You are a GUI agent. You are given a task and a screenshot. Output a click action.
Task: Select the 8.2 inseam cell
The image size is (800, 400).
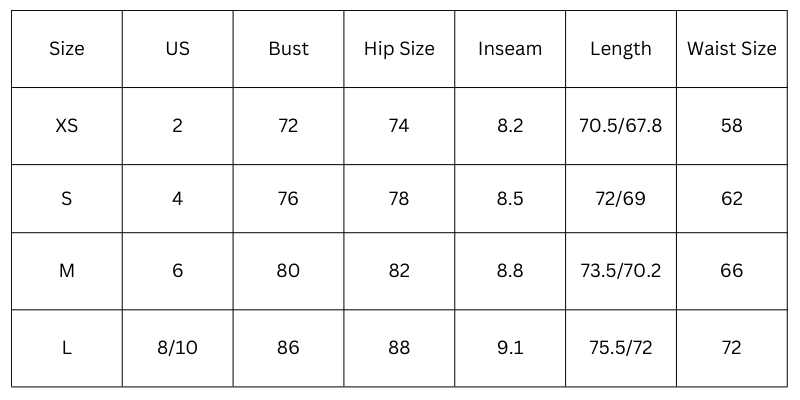point(510,126)
